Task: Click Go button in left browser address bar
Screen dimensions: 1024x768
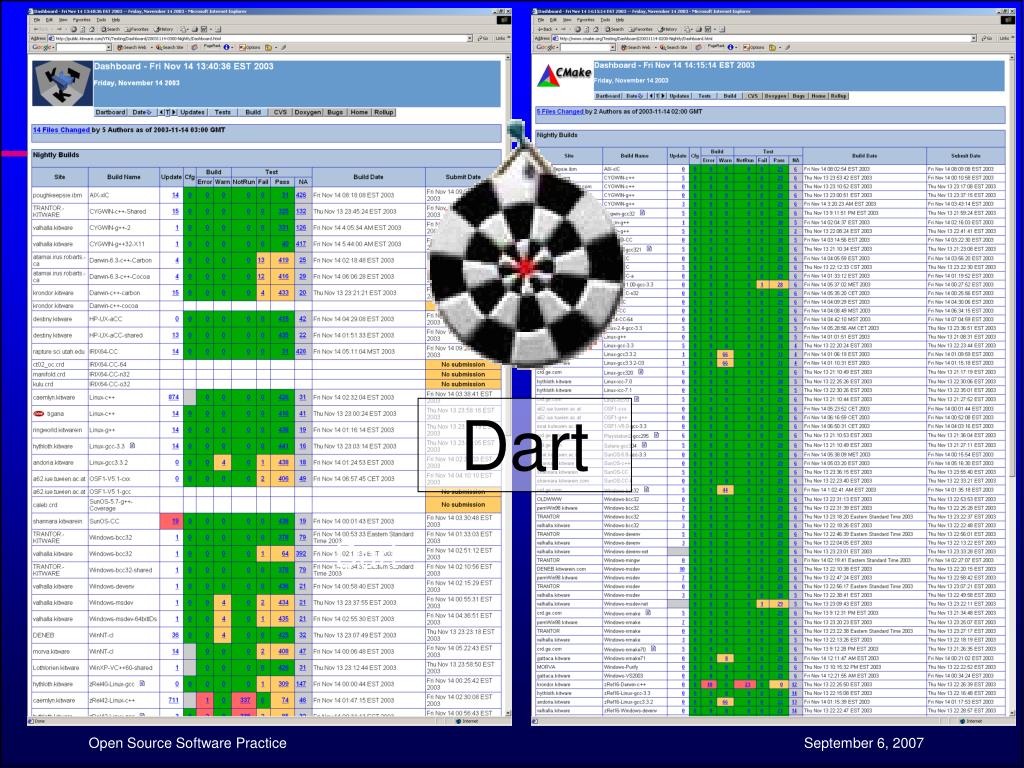Action: (483, 39)
